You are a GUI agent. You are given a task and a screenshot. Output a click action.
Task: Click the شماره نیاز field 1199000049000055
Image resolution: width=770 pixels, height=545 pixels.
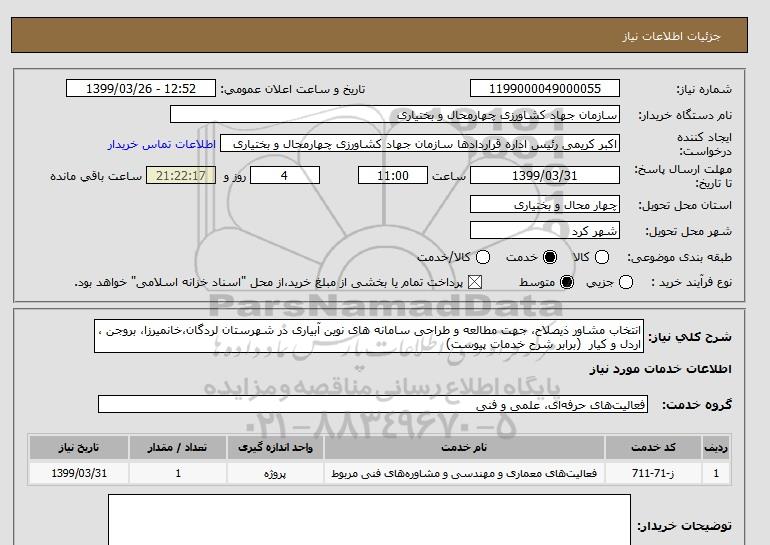click(545, 89)
